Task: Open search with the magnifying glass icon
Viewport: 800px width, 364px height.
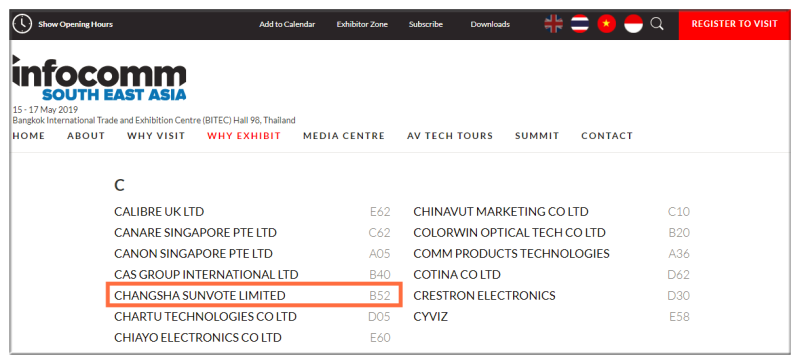Action: (657, 23)
